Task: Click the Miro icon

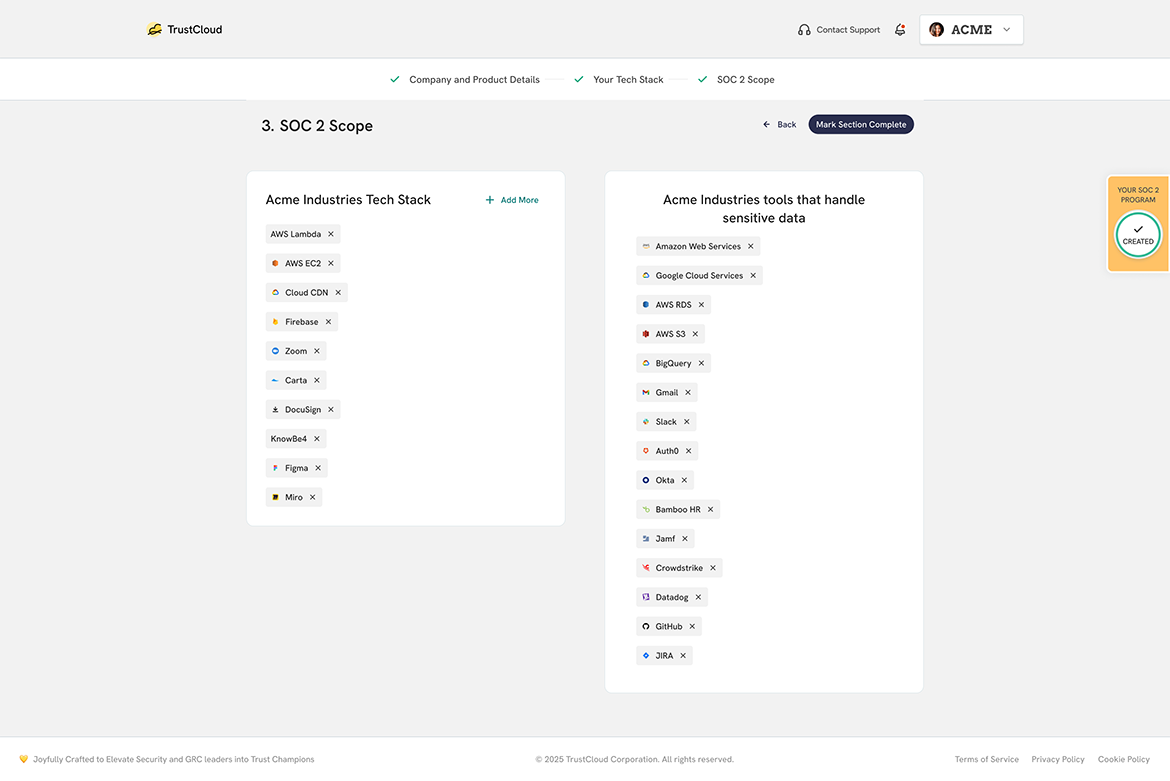Action: tap(275, 498)
